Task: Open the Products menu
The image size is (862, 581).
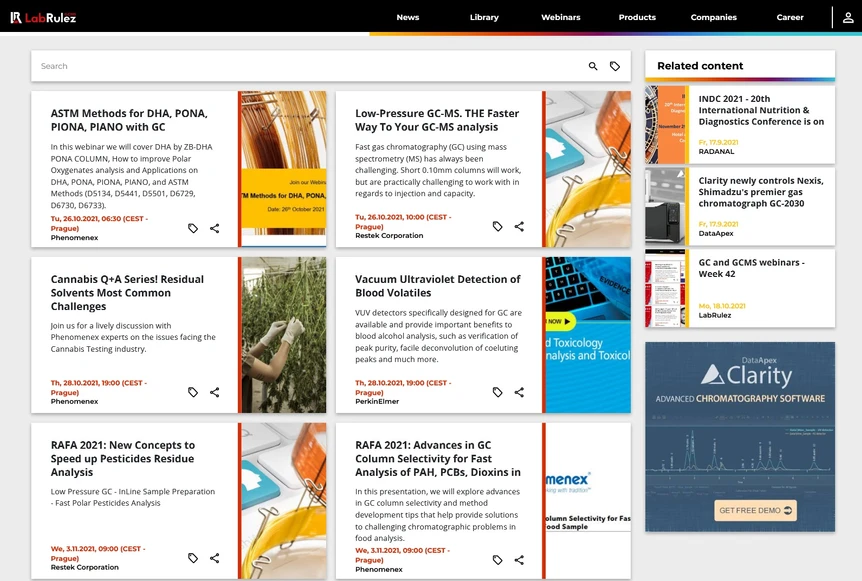Action: pos(637,18)
